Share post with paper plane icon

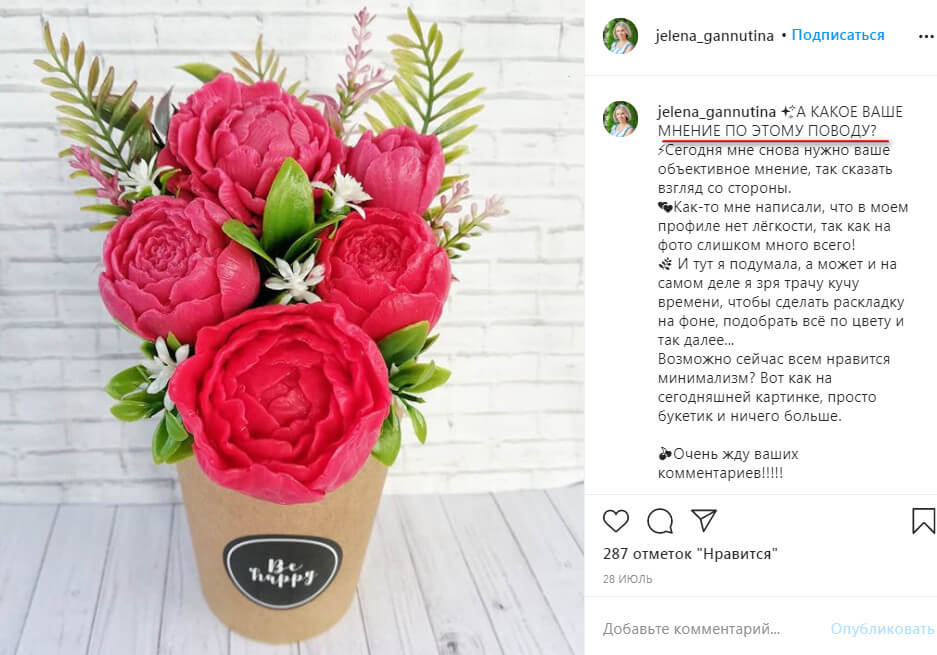coord(704,520)
